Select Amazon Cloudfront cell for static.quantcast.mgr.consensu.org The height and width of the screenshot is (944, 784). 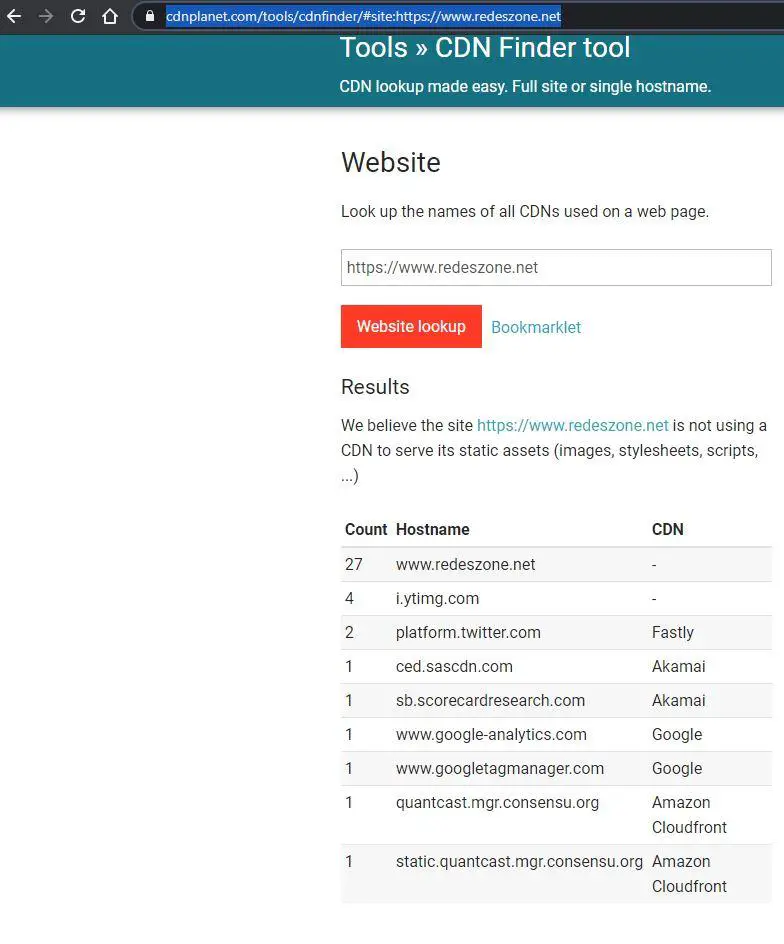point(689,874)
